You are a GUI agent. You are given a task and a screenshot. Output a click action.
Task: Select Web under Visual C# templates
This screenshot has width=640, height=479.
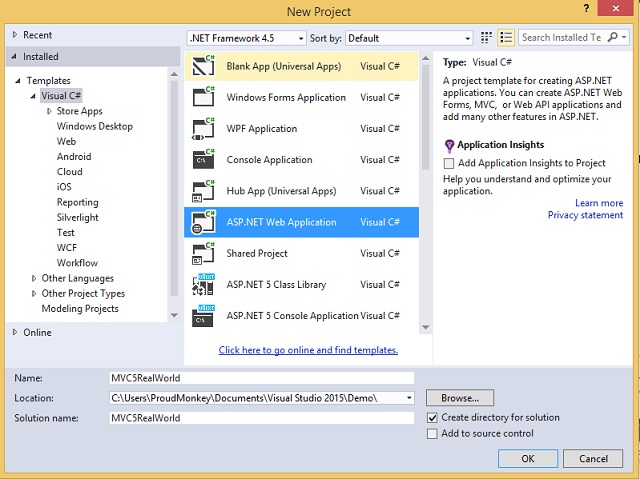[66, 141]
